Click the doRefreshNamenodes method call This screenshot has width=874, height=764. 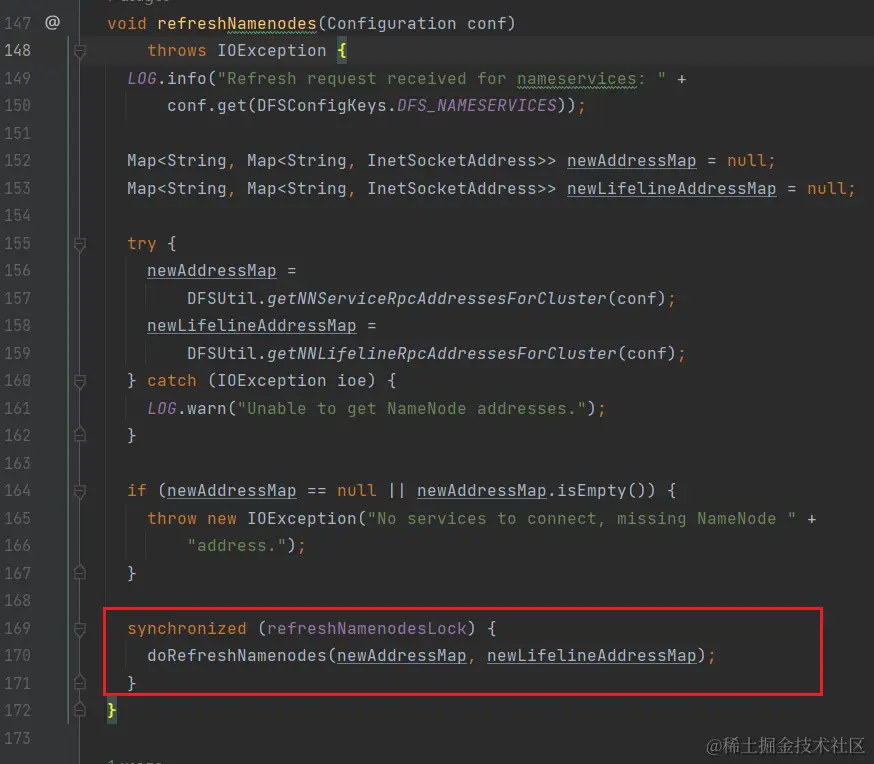pyautogui.click(x=237, y=656)
